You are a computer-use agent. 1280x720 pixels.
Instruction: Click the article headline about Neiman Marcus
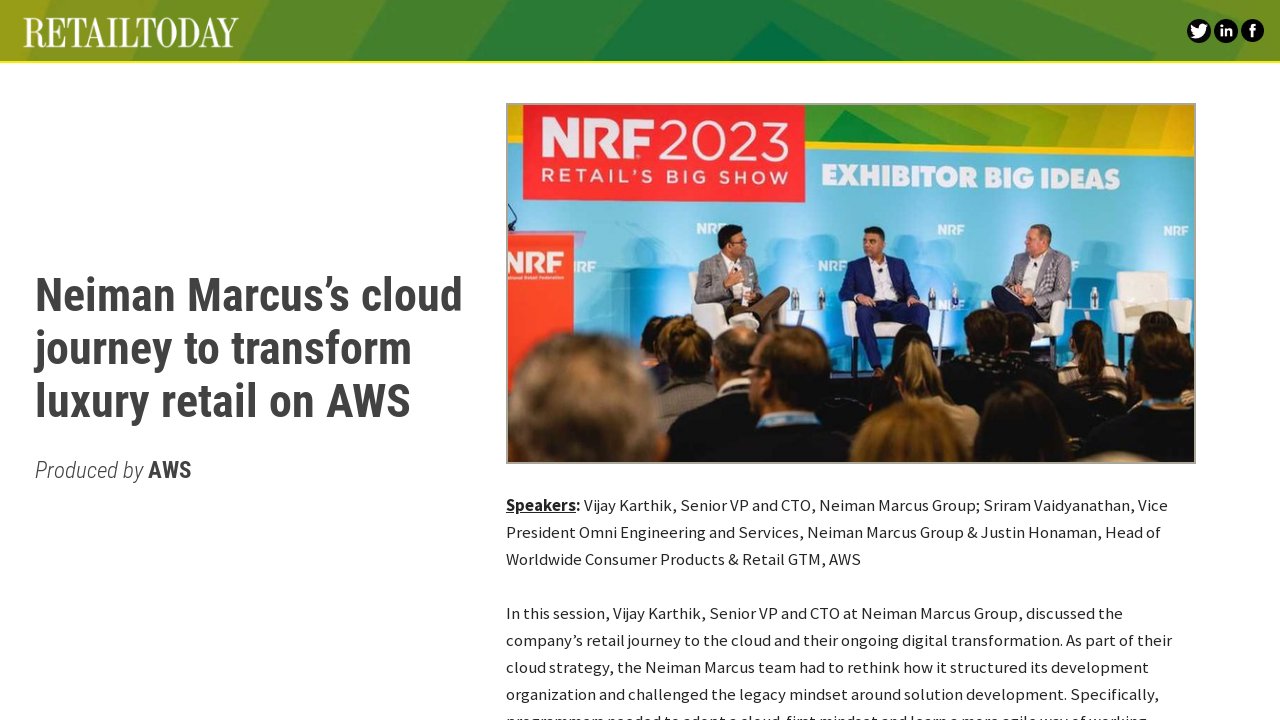[249, 348]
